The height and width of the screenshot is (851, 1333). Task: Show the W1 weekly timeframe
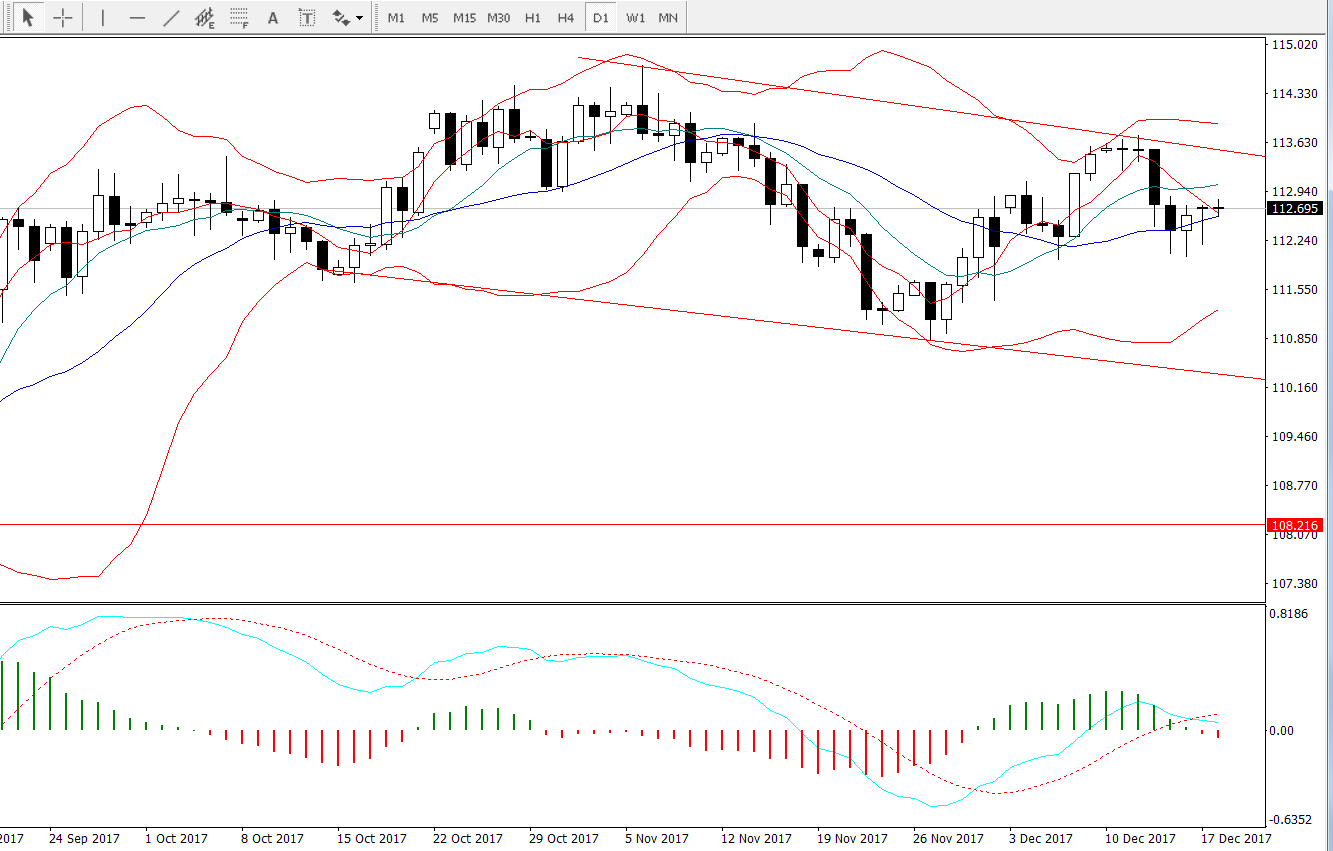(x=635, y=18)
